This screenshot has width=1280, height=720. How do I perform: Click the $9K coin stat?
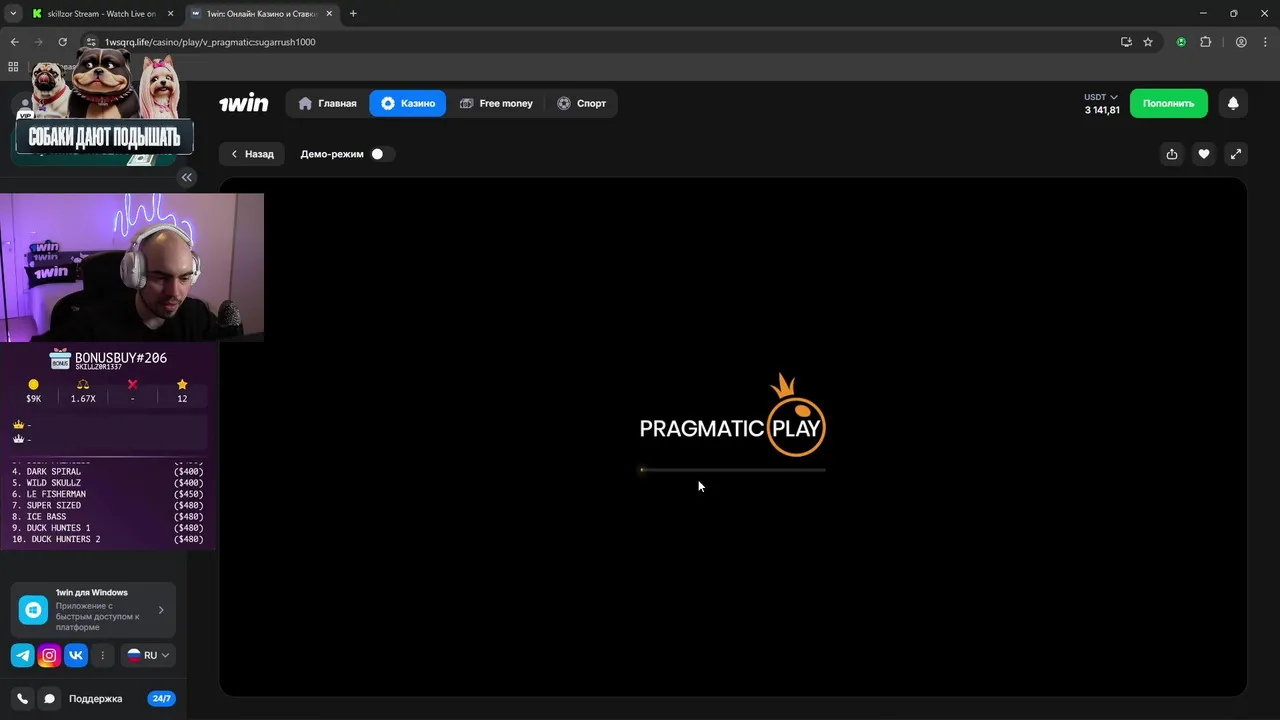(33, 391)
